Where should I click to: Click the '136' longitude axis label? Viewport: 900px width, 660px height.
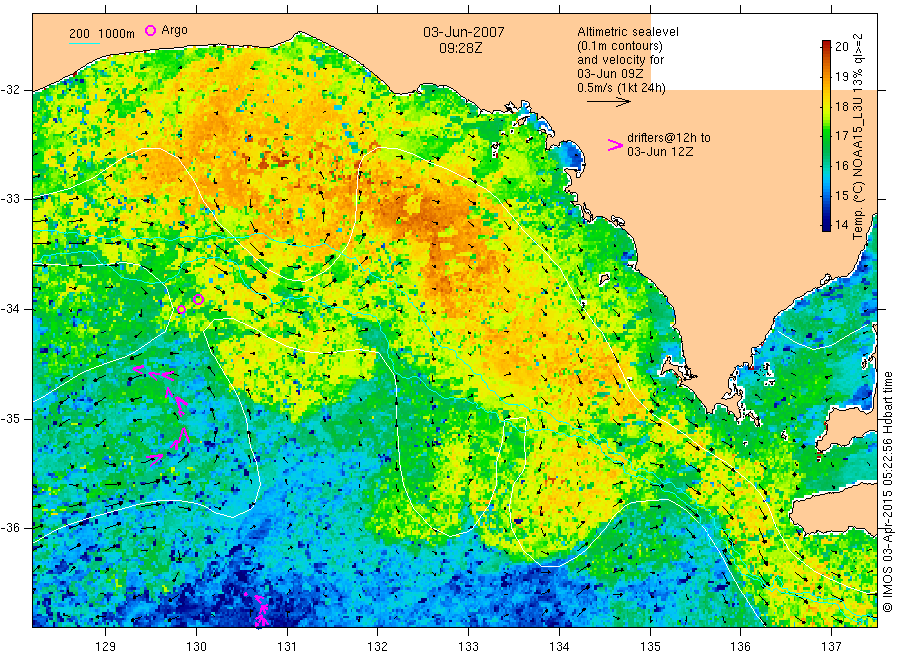pos(740,647)
